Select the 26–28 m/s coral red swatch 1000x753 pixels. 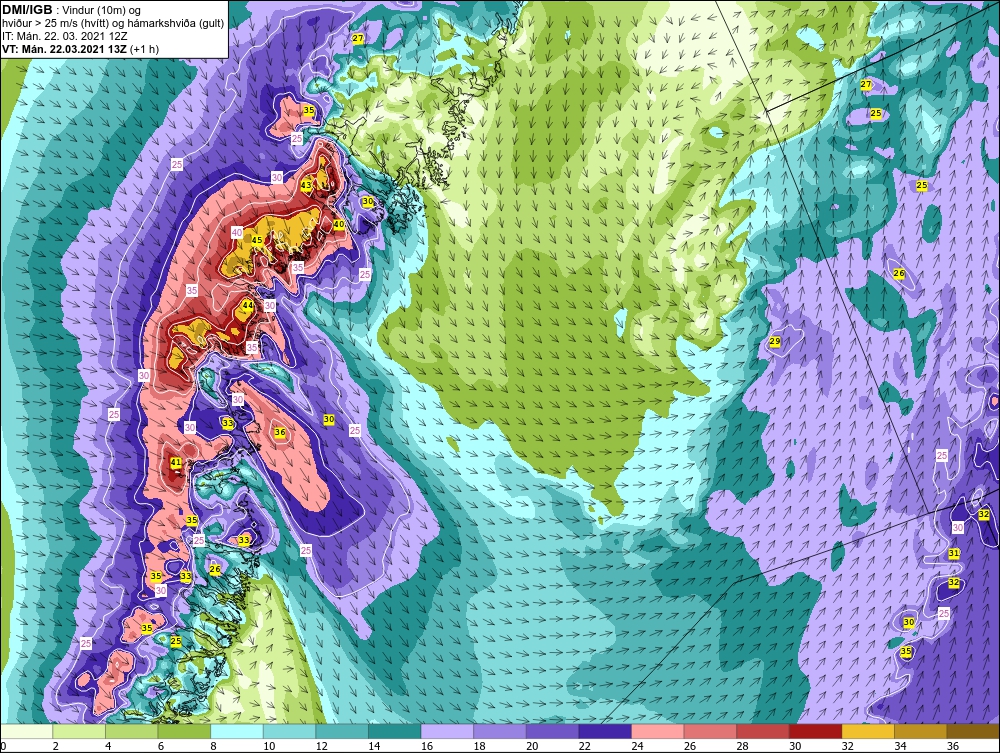pos(710,731)
